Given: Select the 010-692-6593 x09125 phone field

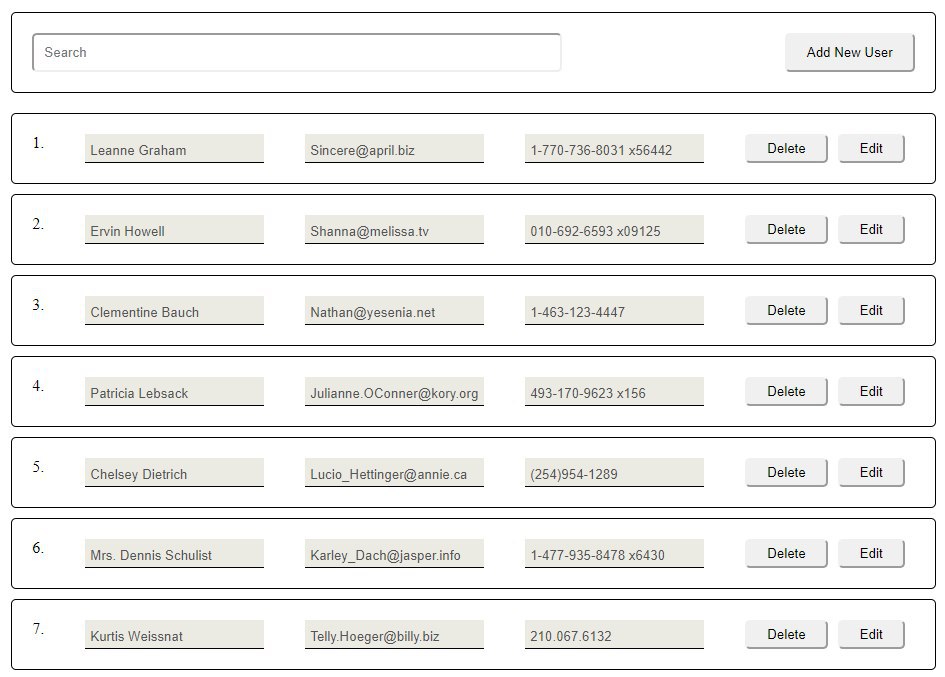Looking at the screenshot, I should 614,230.
